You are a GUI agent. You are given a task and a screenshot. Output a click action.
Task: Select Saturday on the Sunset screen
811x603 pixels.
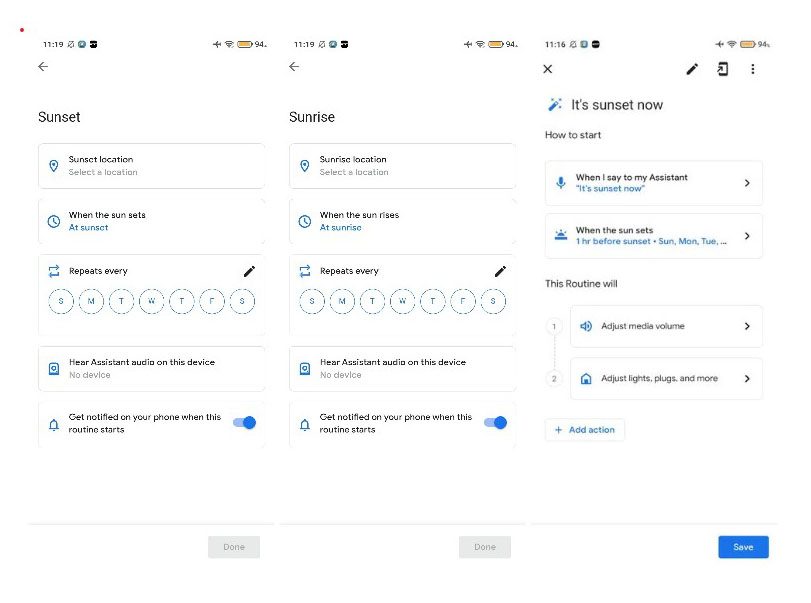(242, 301)
